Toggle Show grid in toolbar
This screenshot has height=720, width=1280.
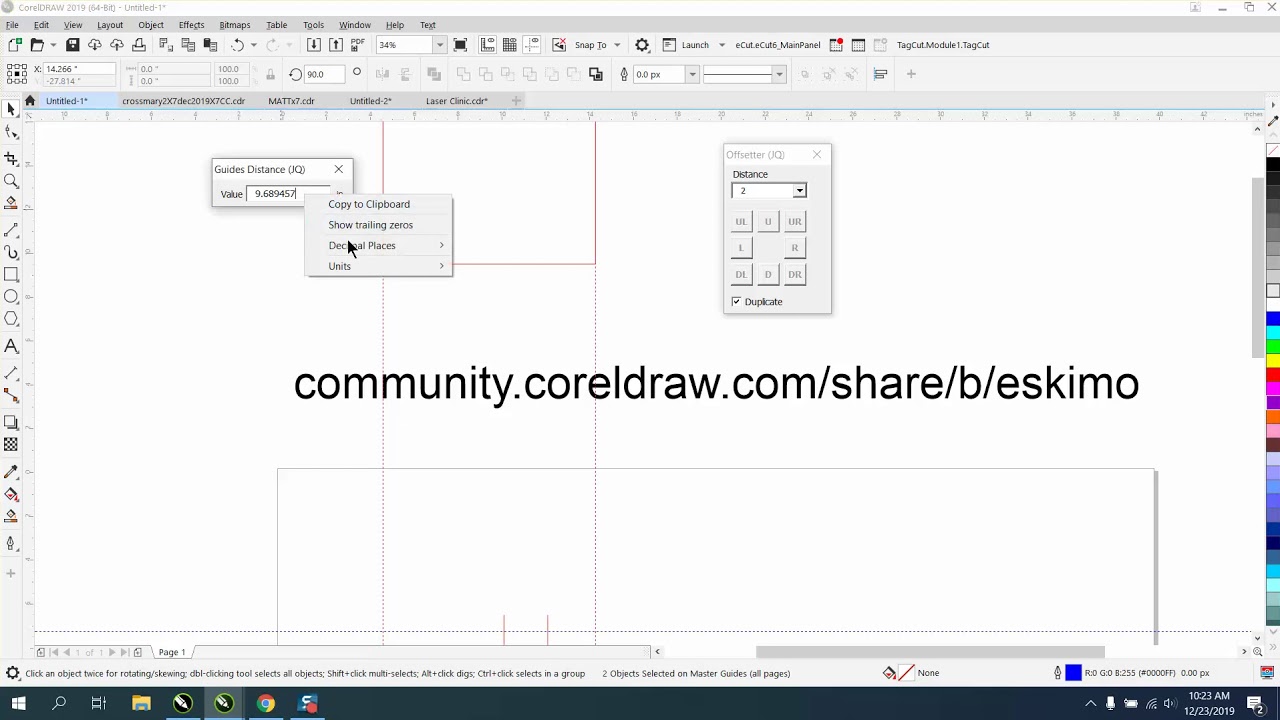[x=510, y=45]
